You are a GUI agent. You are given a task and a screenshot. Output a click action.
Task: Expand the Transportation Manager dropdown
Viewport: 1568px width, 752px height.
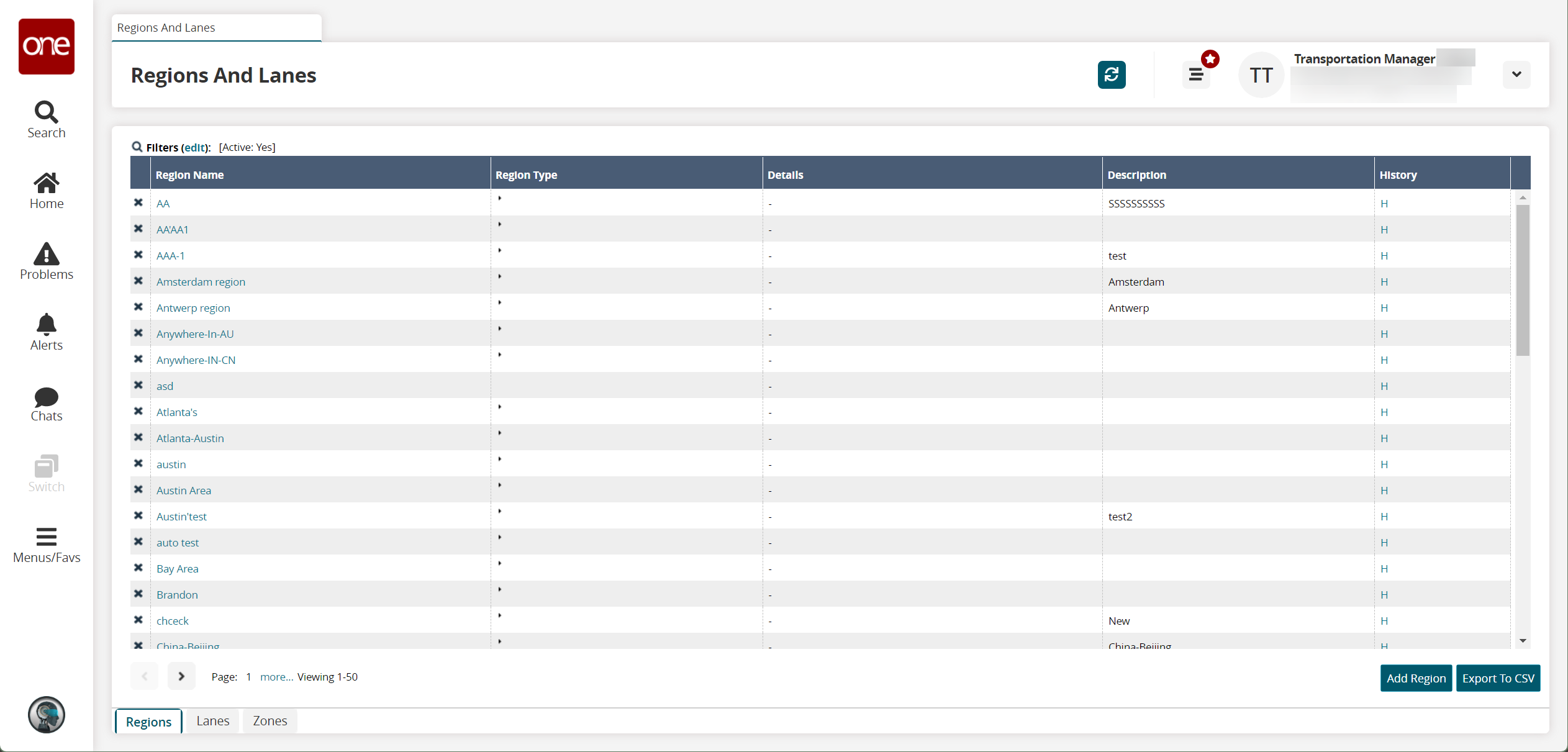[1517, 74]
